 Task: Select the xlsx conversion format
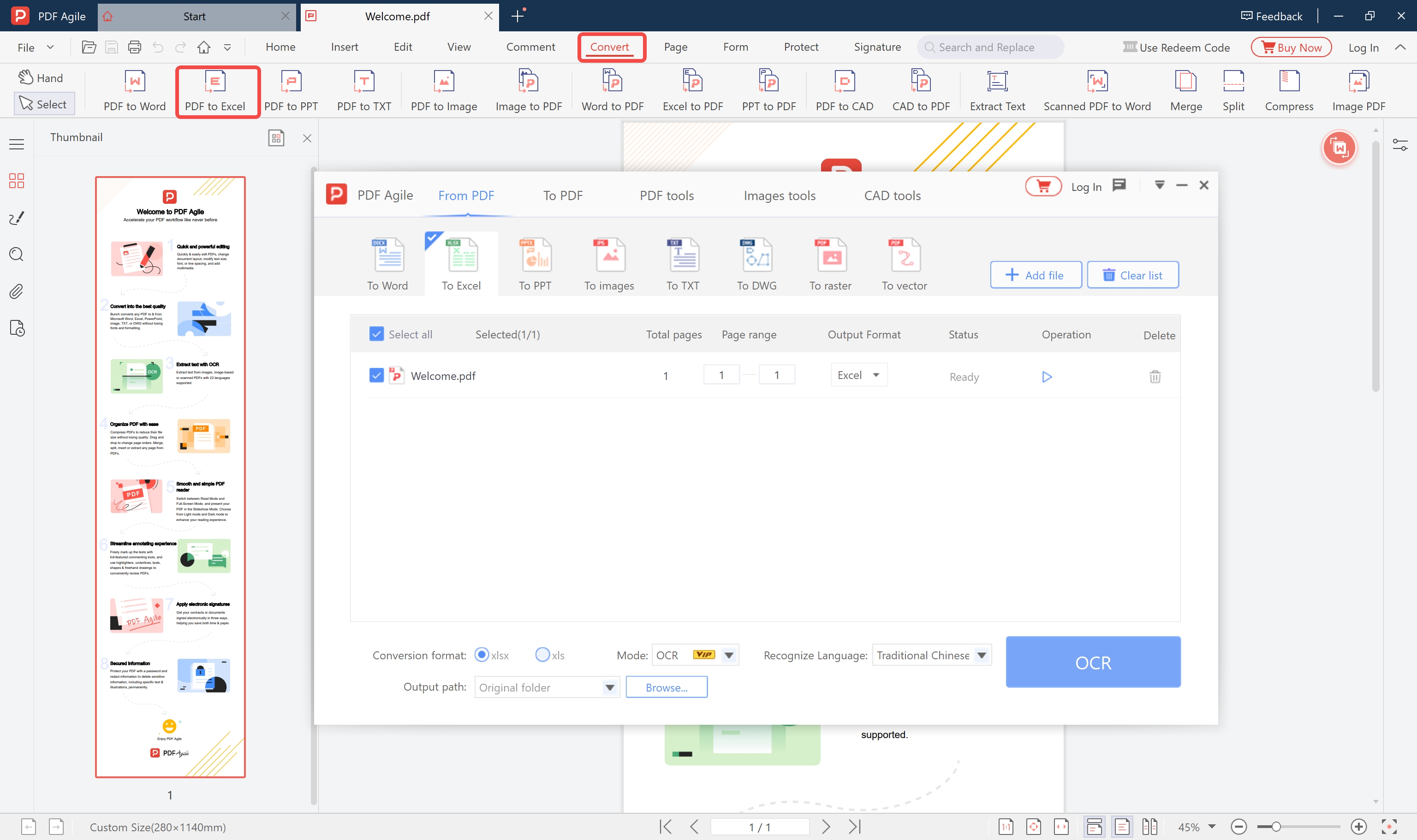point(482,654)
